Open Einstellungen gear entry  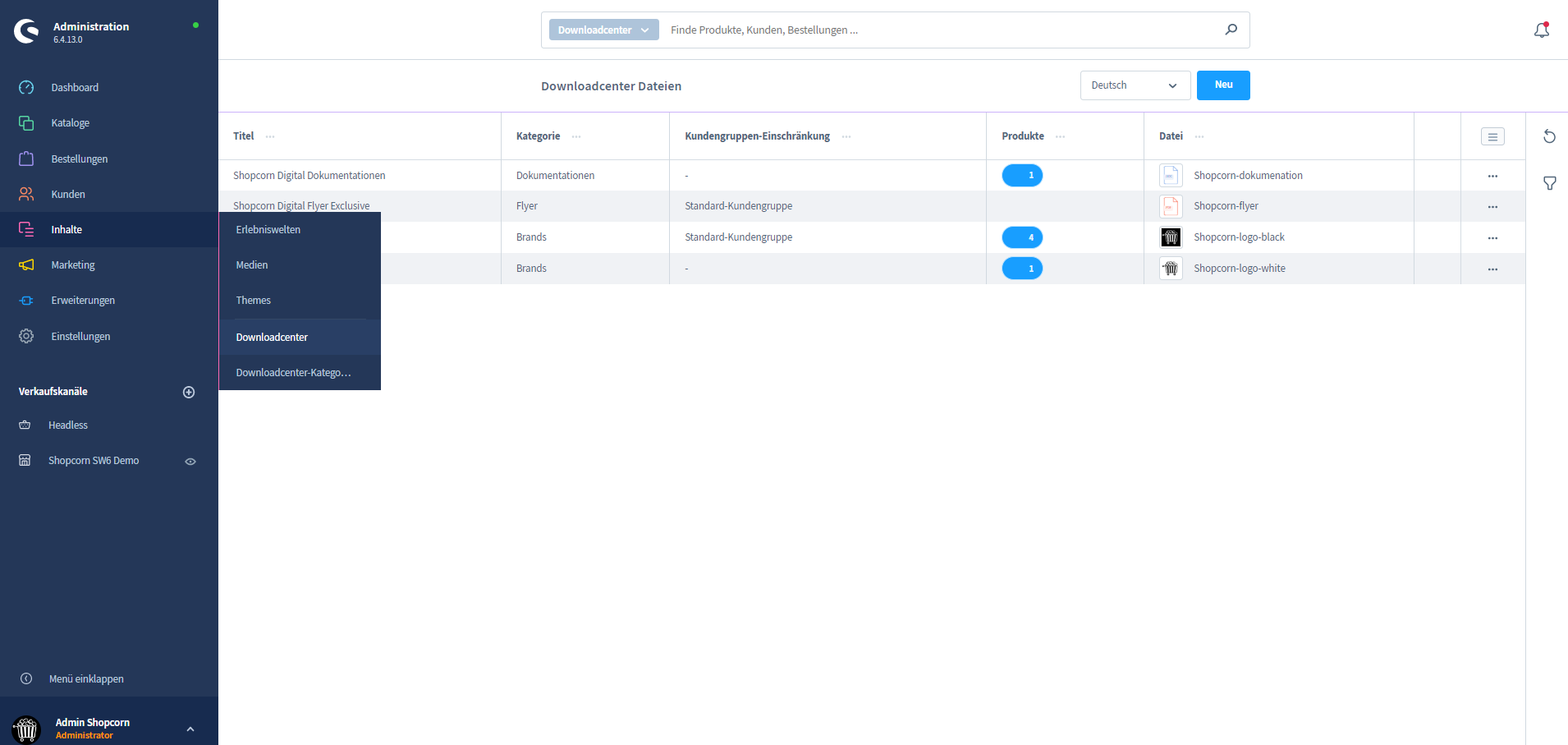(80, 336)
